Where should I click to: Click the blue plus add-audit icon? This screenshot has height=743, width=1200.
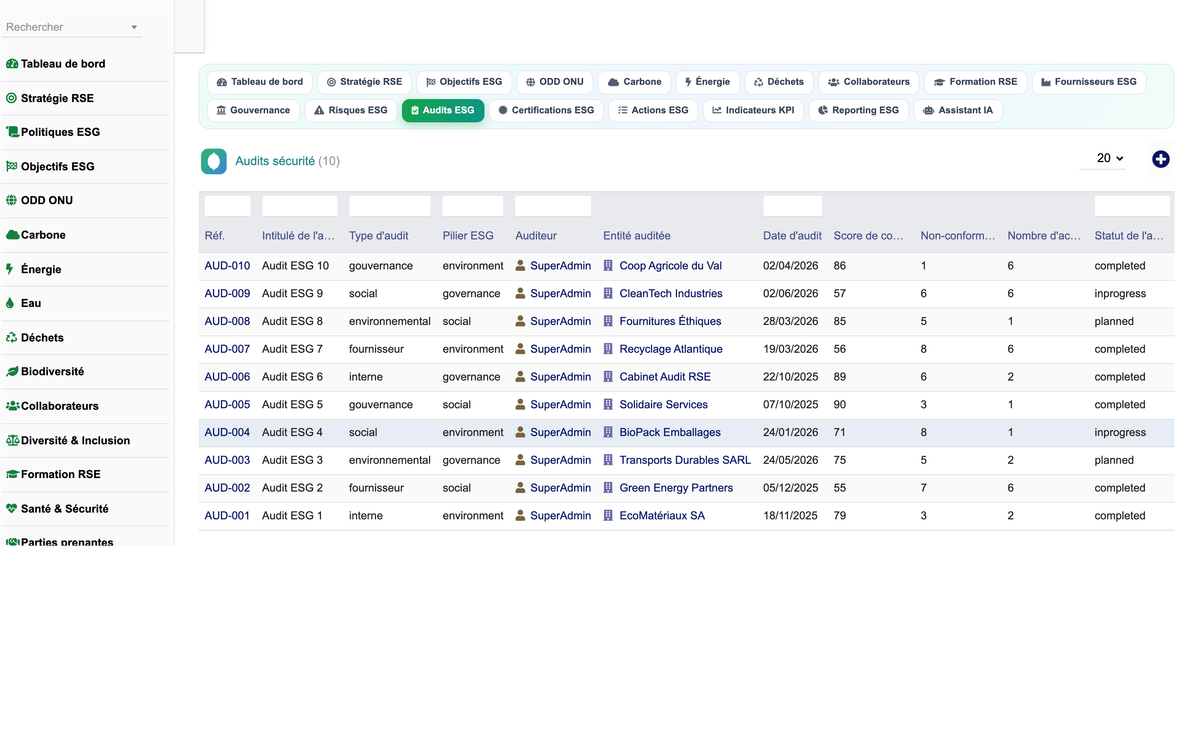click(x=1160, y=159)
